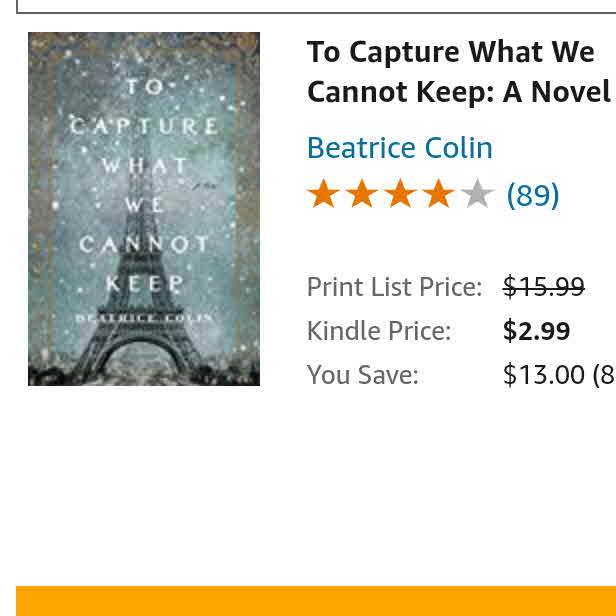
Task: Click the Kindle Price label
Action: coord(378,331)
